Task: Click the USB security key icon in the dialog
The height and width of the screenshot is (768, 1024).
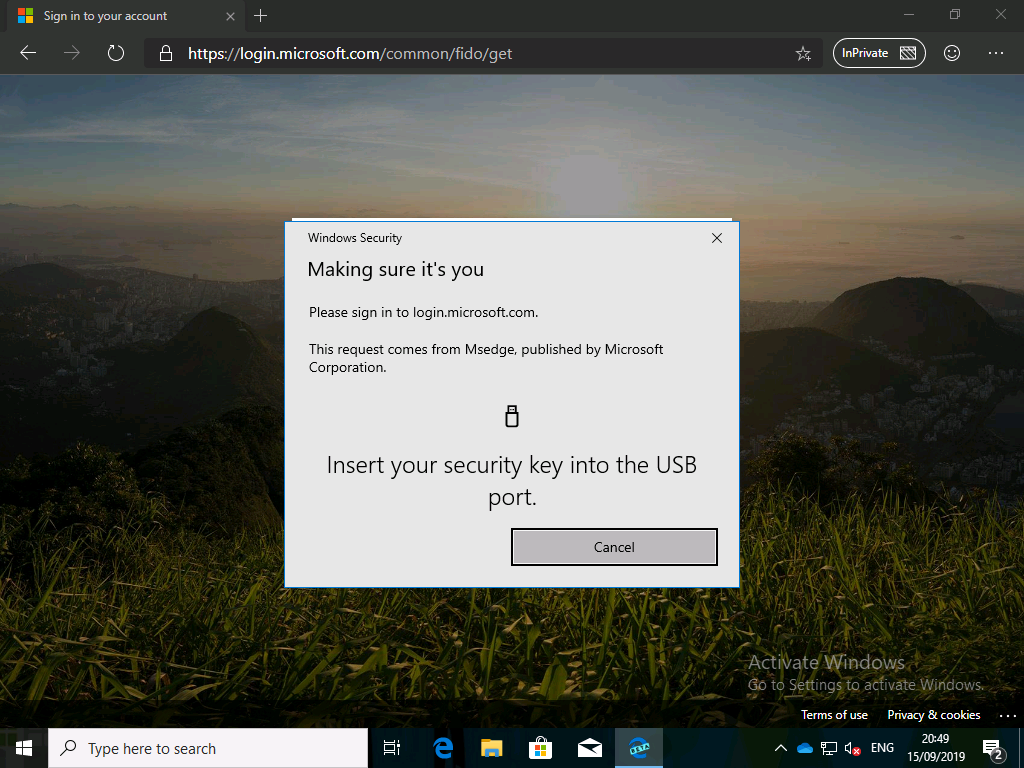Action: 512,415
